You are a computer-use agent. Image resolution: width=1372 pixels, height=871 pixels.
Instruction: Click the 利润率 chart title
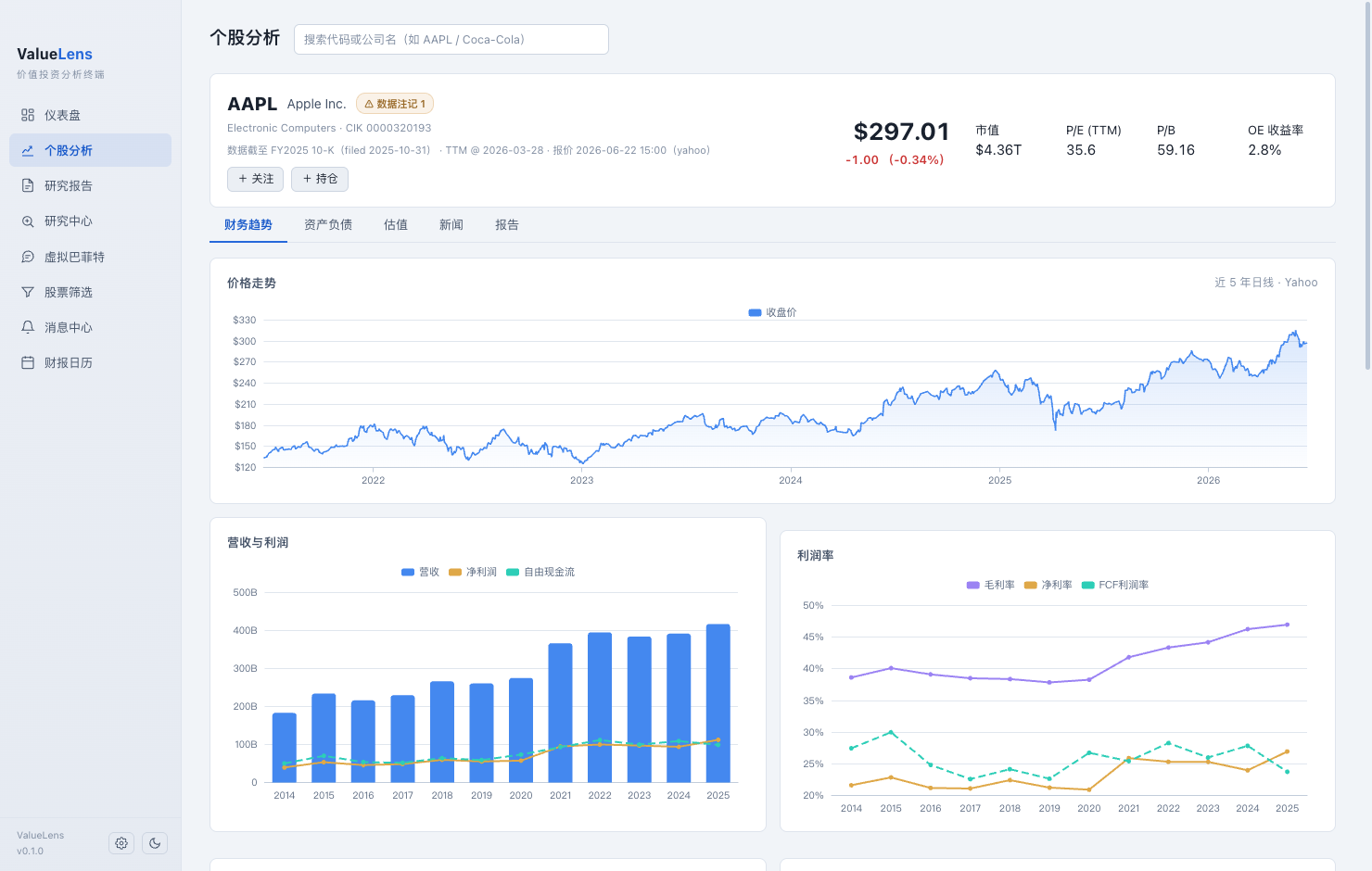(816, 556)
